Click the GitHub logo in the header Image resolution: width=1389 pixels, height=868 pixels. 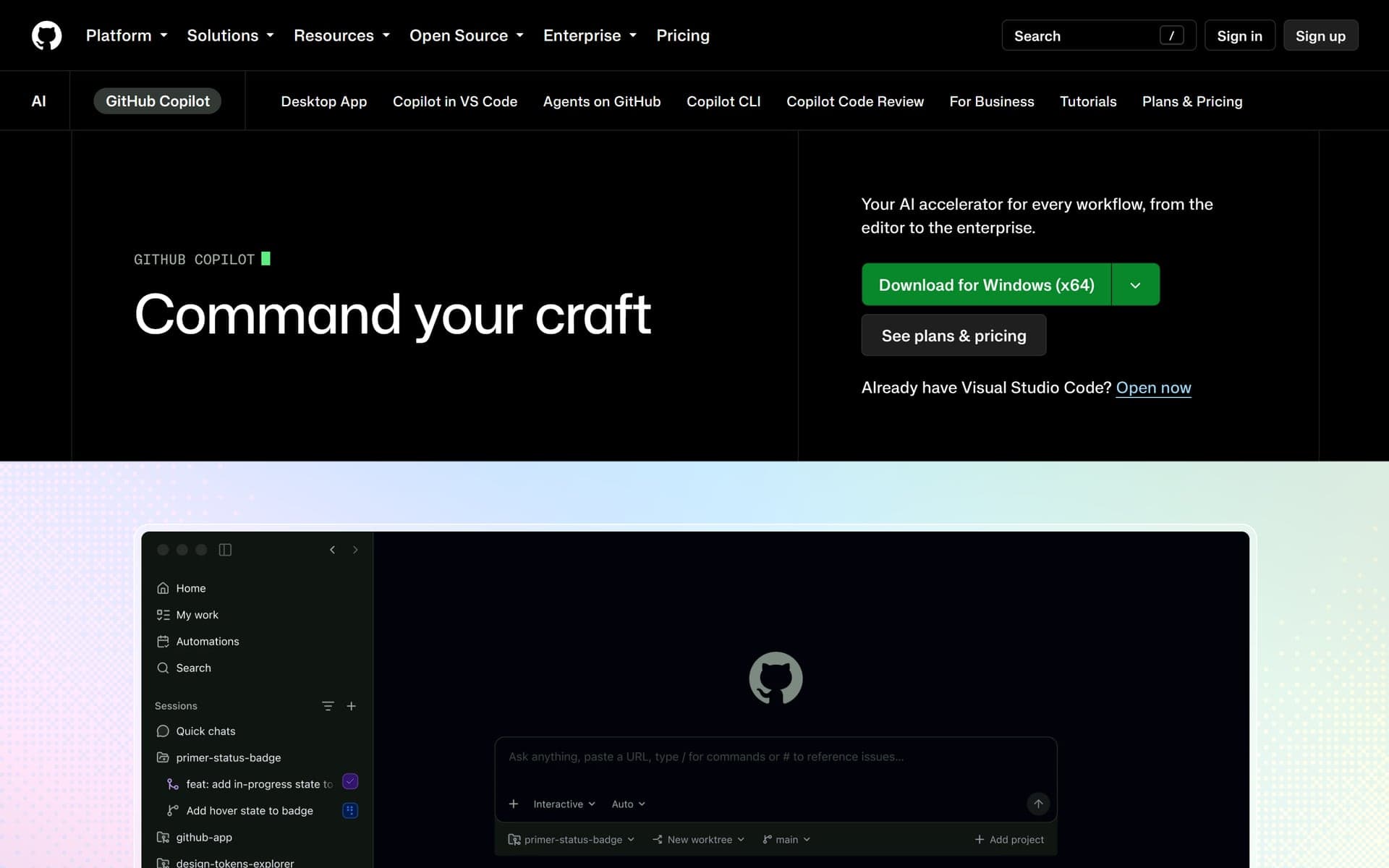pos(46,35)
